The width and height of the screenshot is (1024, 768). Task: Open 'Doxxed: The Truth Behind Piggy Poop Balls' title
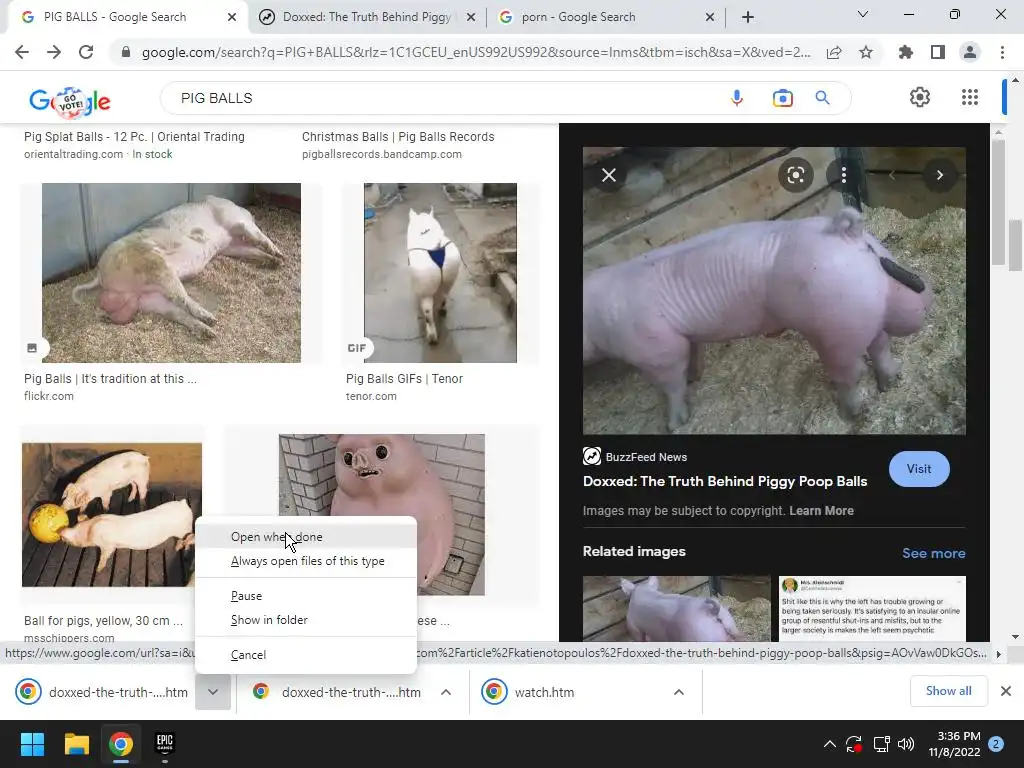click(725, 481)
